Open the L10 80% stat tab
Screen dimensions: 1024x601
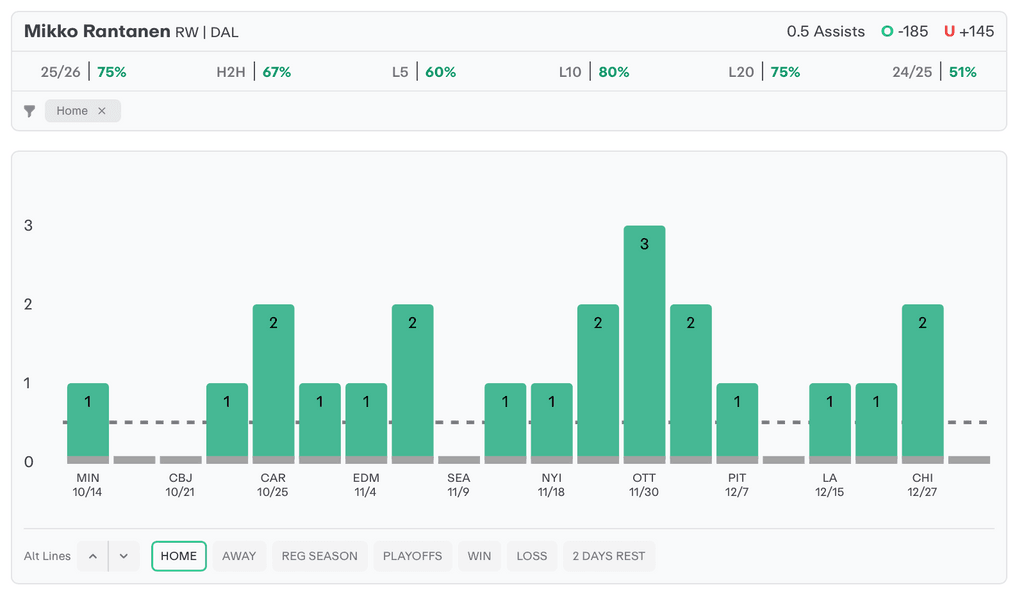click(594, 72)
